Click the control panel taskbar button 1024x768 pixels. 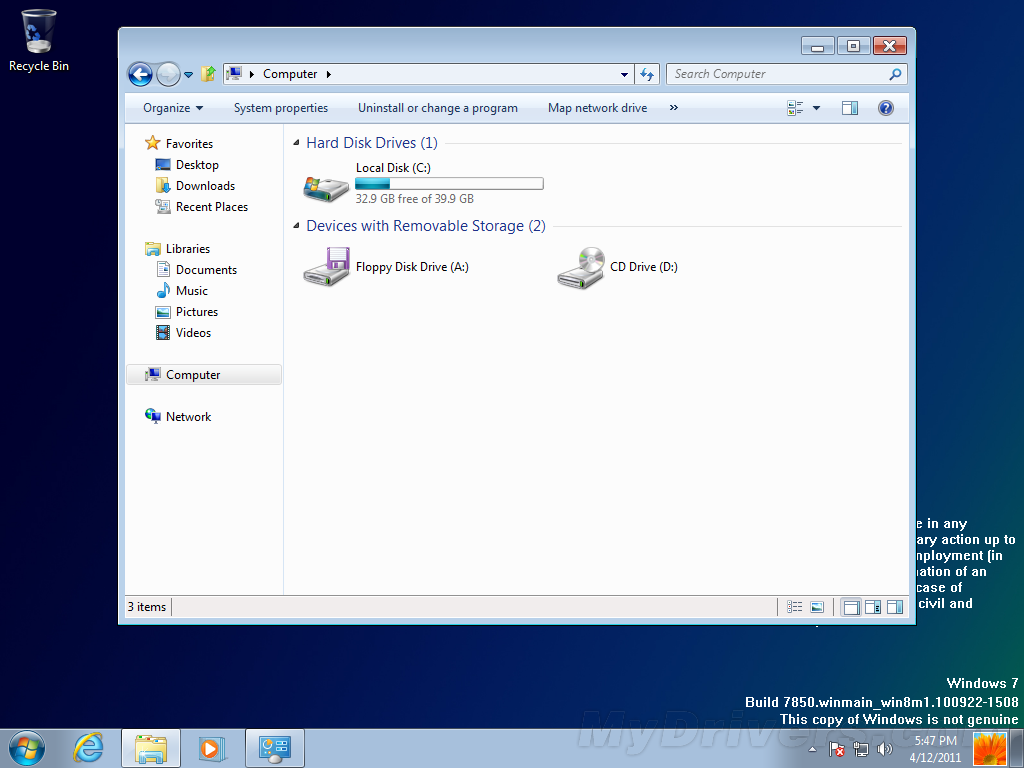275,748
